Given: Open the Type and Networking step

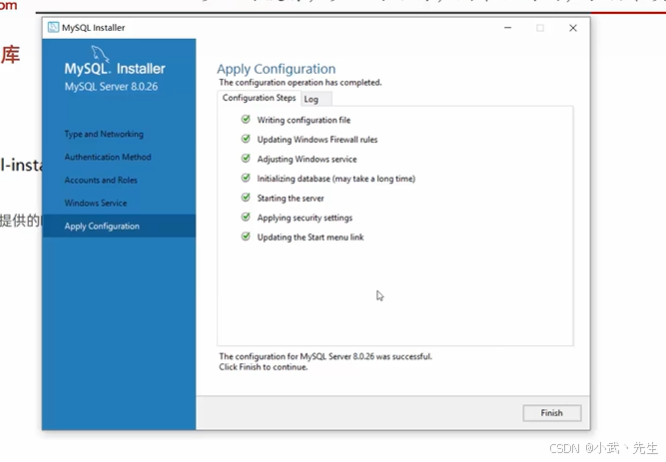Looking at the screenshot, I should point(104,134).
